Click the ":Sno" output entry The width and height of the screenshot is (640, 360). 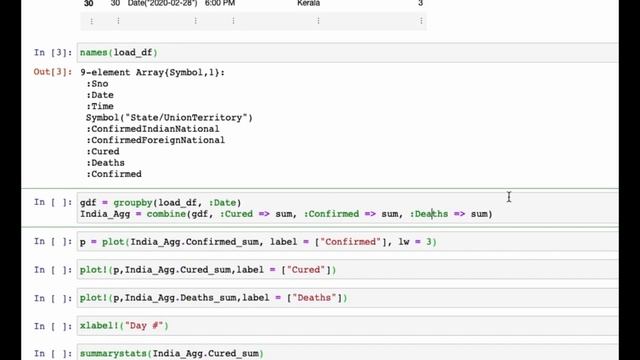pyautogui.click(x=97, y=84)
